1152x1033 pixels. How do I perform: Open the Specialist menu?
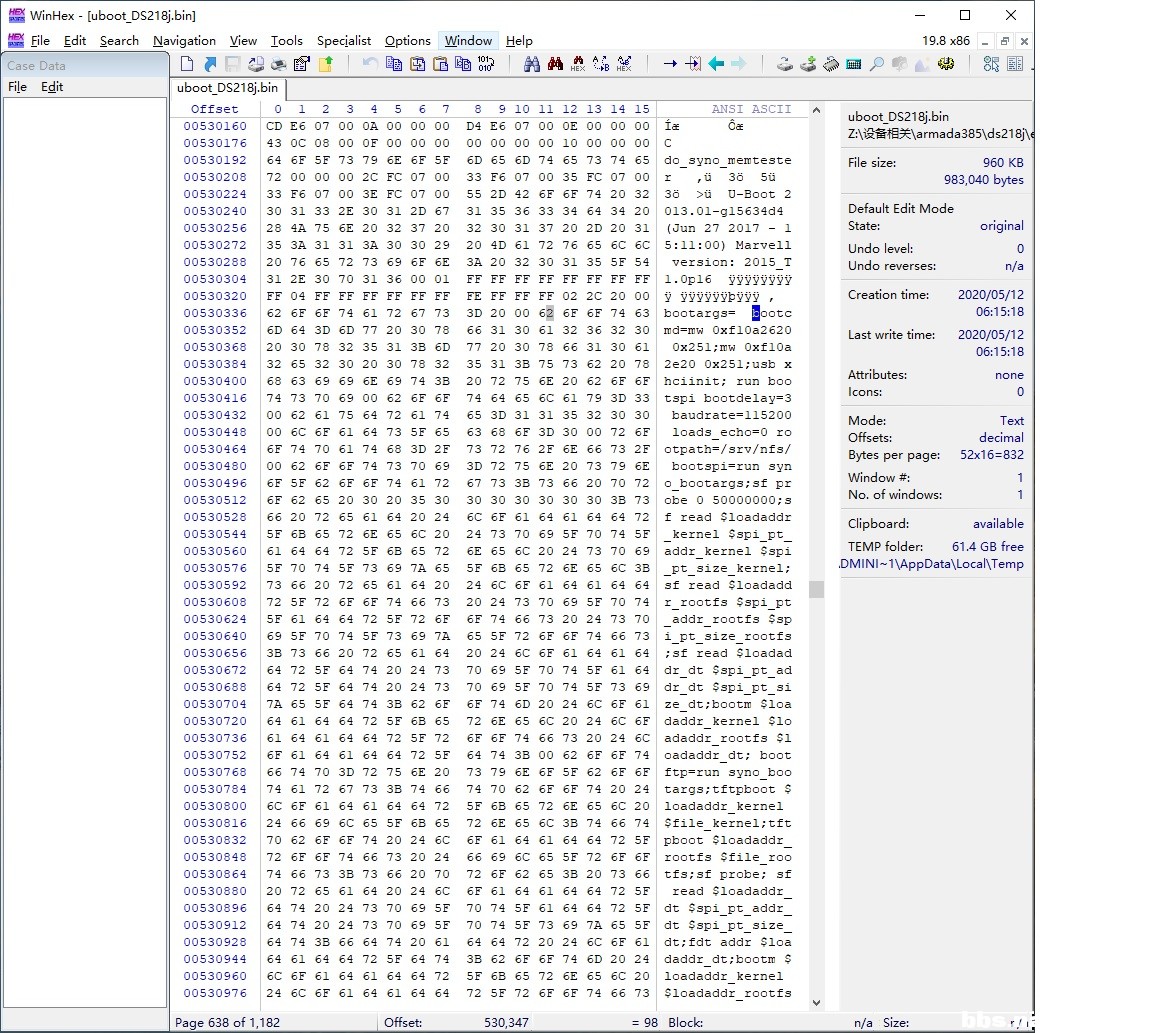pyautogui.click(x=344, y=41)
